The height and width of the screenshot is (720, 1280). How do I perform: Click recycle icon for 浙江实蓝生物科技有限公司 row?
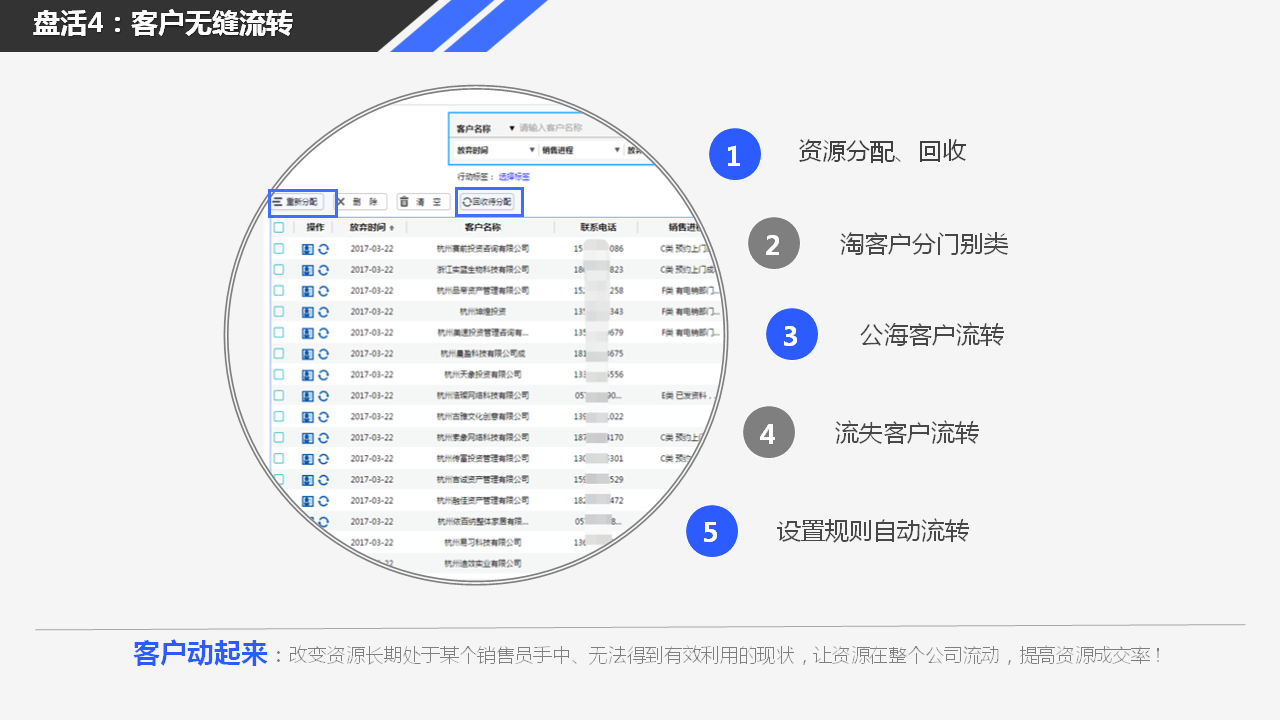pos(323,269)
